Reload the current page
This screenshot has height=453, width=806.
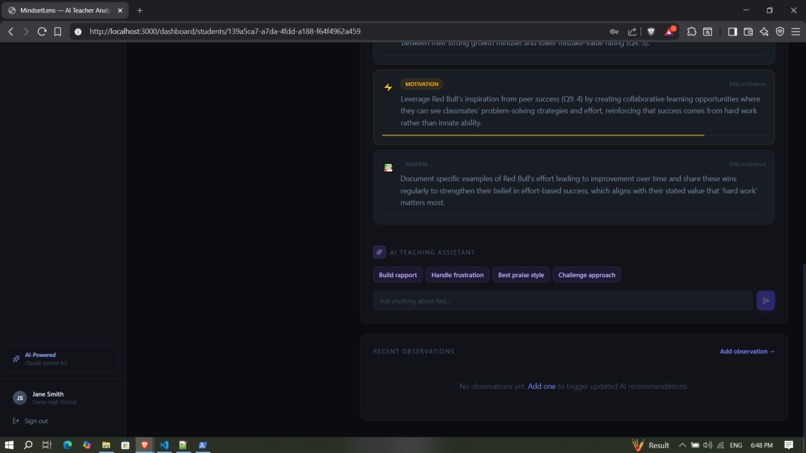click(42, 31)
